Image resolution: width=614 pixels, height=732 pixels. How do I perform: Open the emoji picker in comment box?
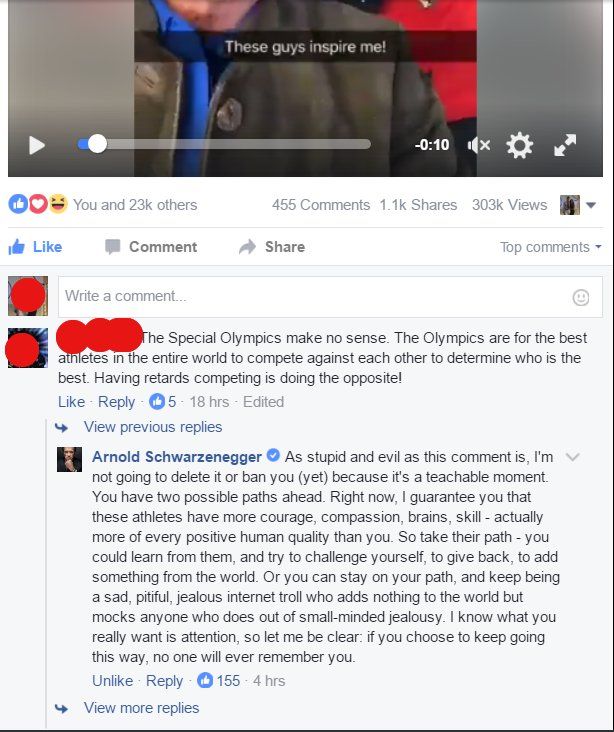pos(580,297)
